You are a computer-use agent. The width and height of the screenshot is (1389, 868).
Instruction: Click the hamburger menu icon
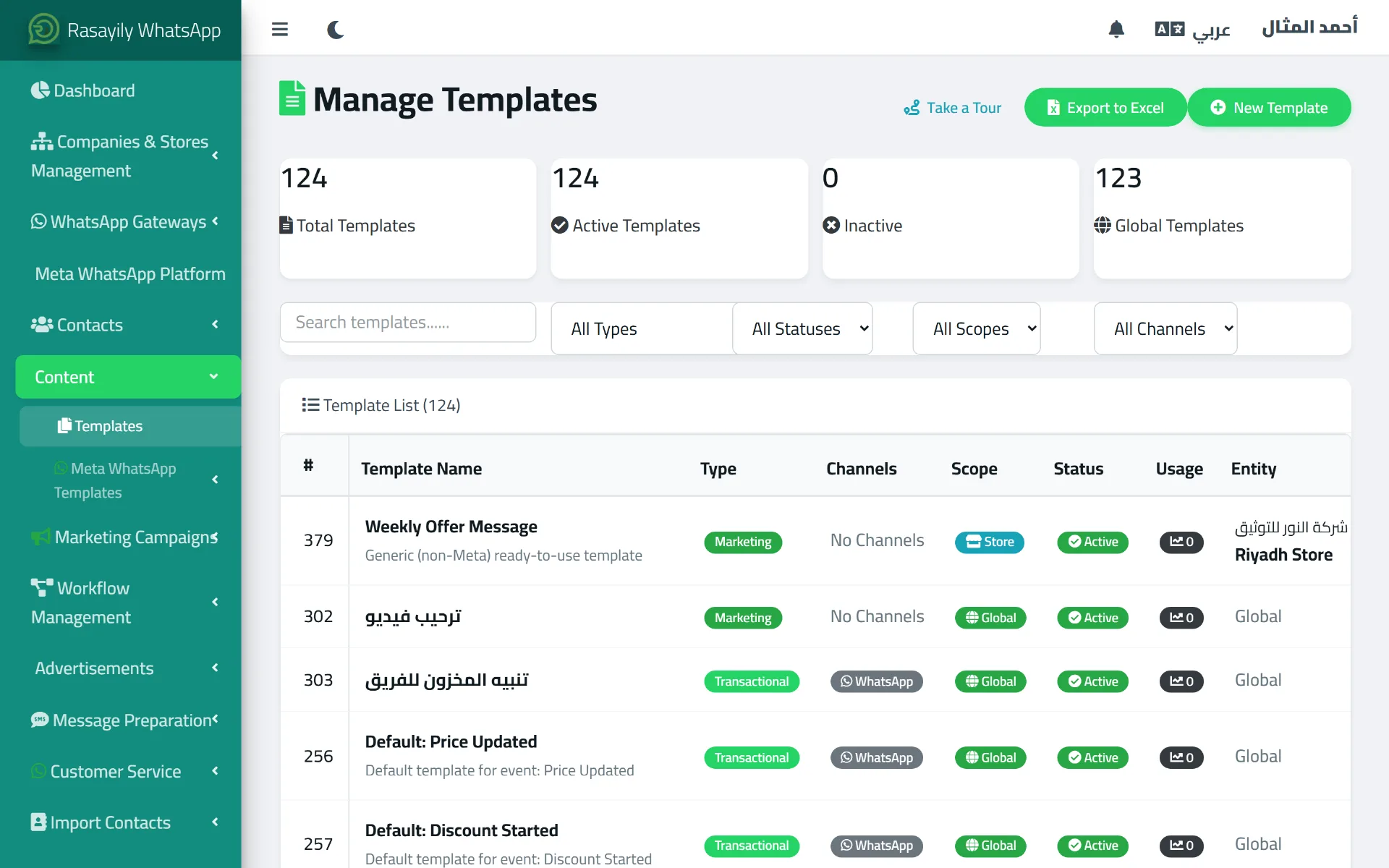click(x=280, y=30)
